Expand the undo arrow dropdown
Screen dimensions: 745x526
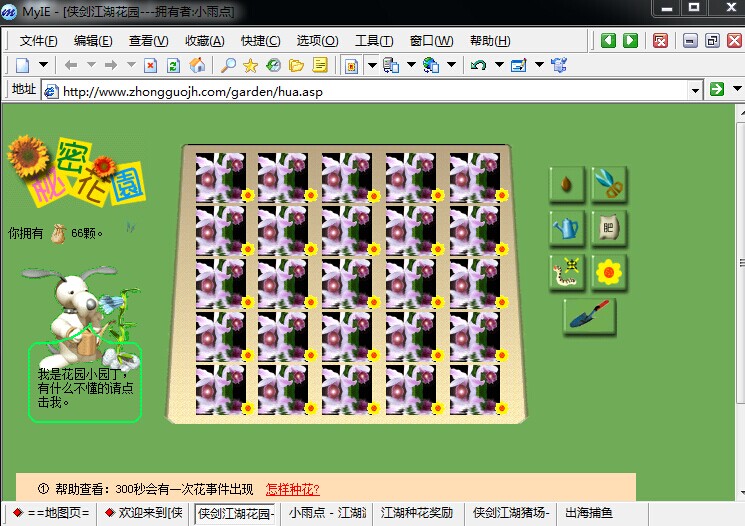click(x=499, y=65)
